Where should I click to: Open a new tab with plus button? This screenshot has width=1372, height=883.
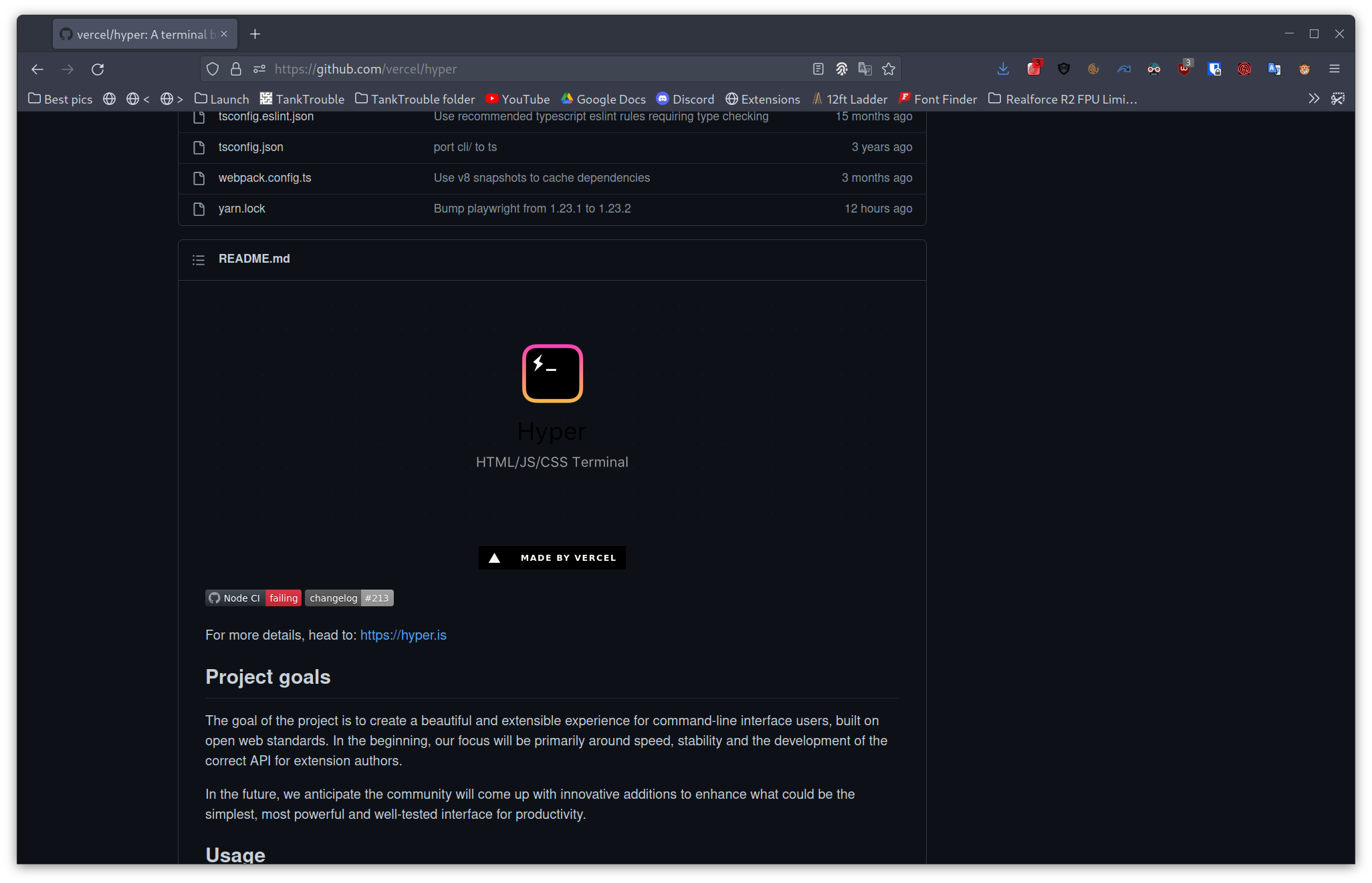pos(255,34)
